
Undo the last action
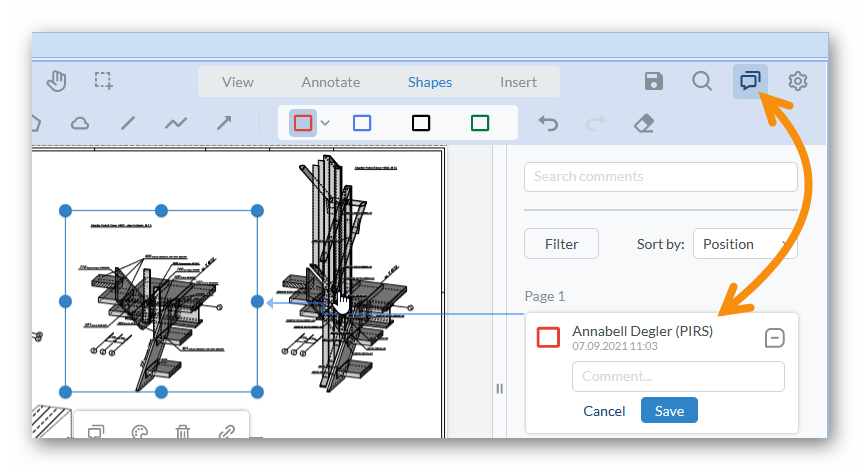pyautogui.click(x=548, y=123)
